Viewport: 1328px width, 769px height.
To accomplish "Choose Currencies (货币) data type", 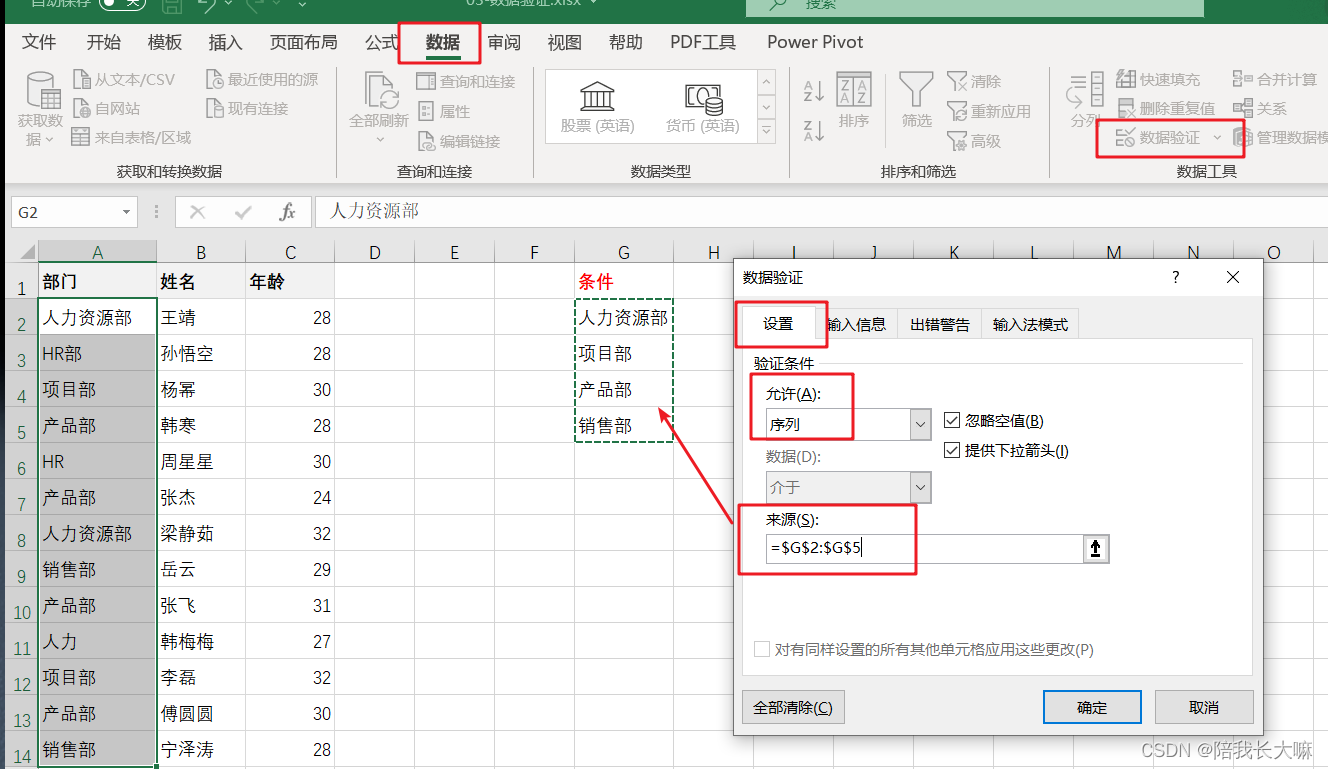I will (x=703, y=108).
